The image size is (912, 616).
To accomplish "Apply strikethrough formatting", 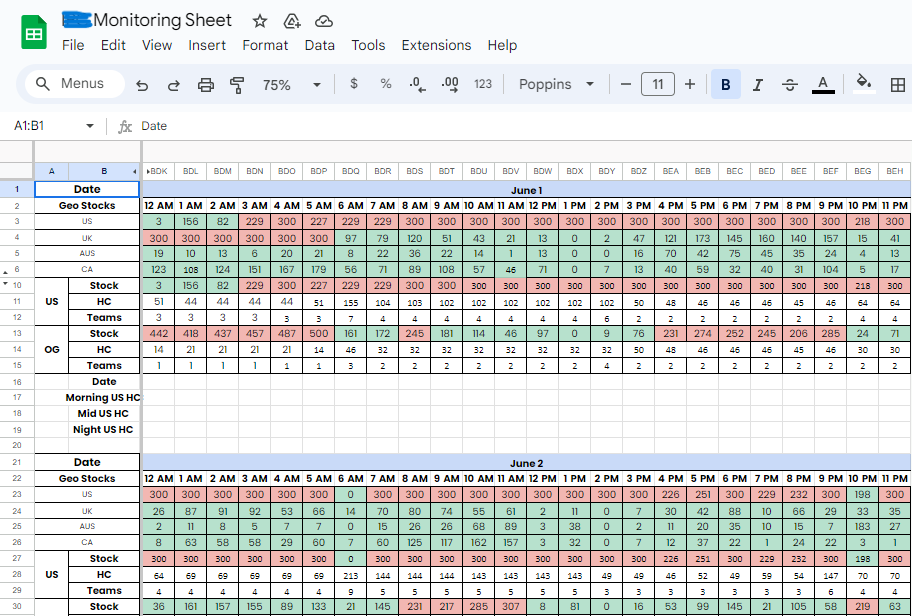I will pyautogui.click(x=789, y=85).
